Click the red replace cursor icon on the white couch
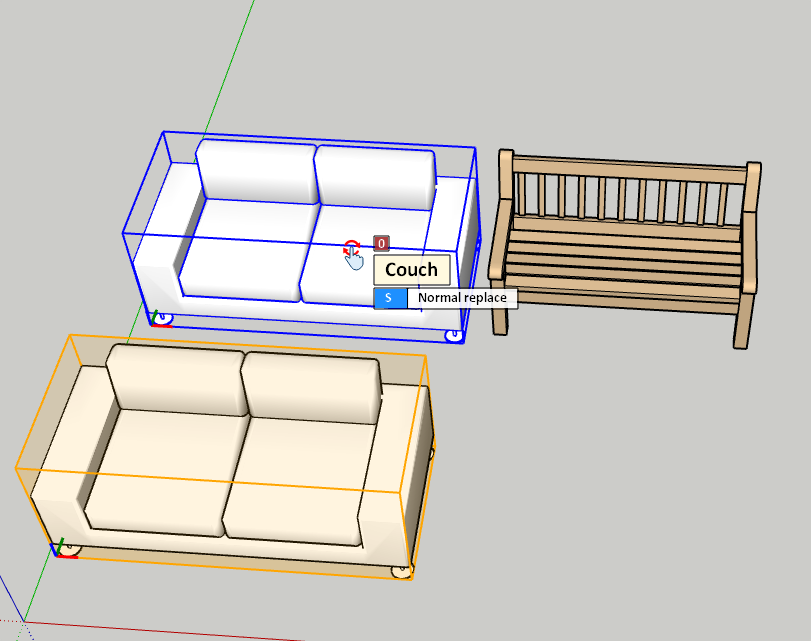Screen dimensions: 811x641 coord(351,248)
